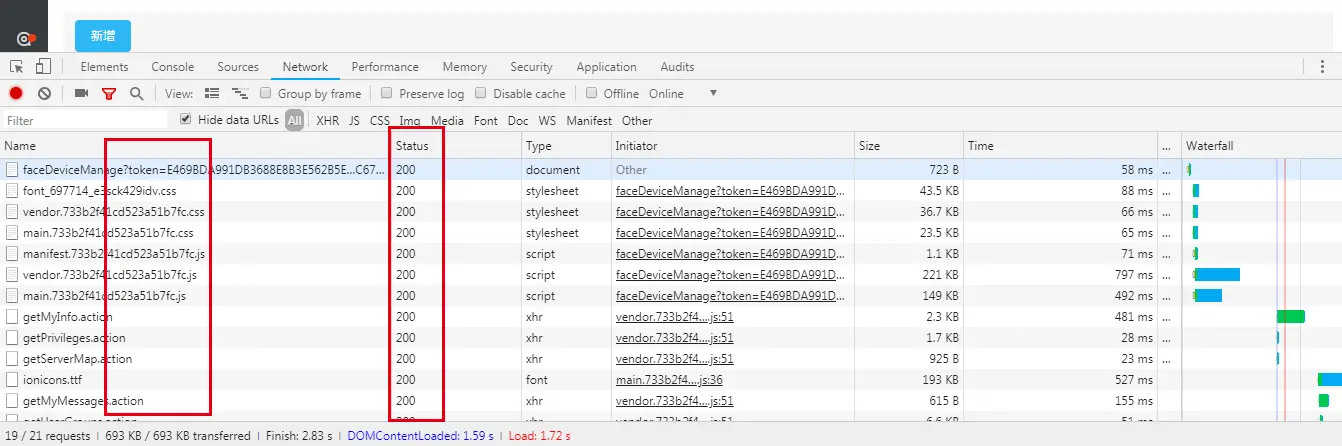Check Disable cache option
Screen dimensions: 1342x446
481,93
